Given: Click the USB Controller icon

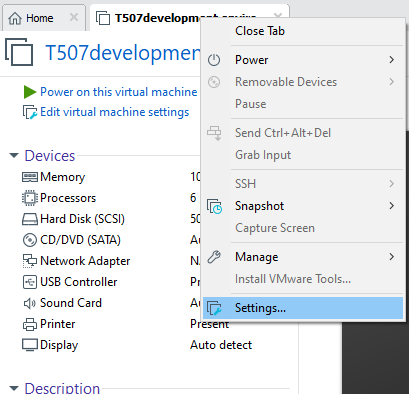Looking at the screenshot, I should 30,282.
